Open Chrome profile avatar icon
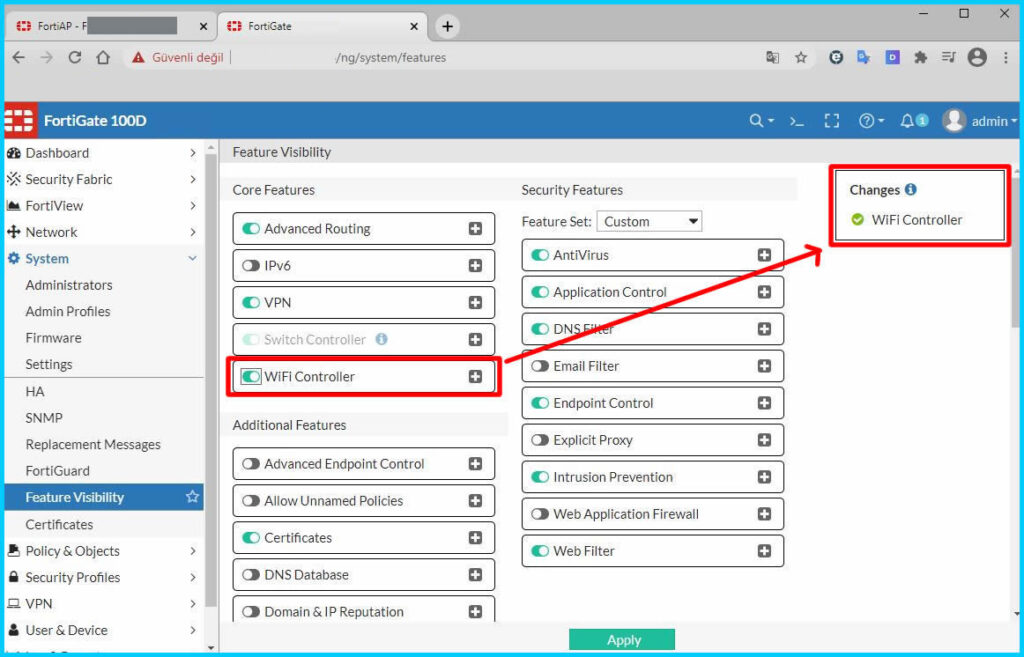Image resolution: width=1024 pixels, height=657 pixels. pyautogui.click(x=977, y=57)
